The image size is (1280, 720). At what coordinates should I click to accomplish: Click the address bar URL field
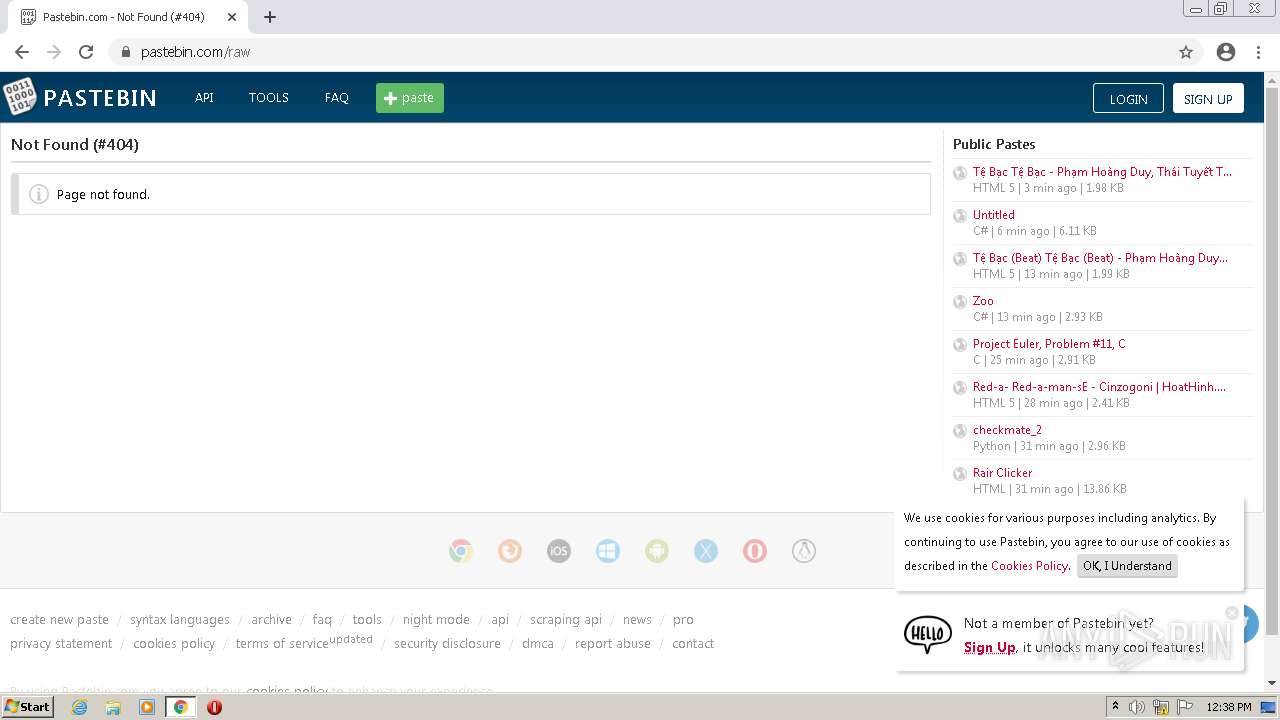(640, 52)
